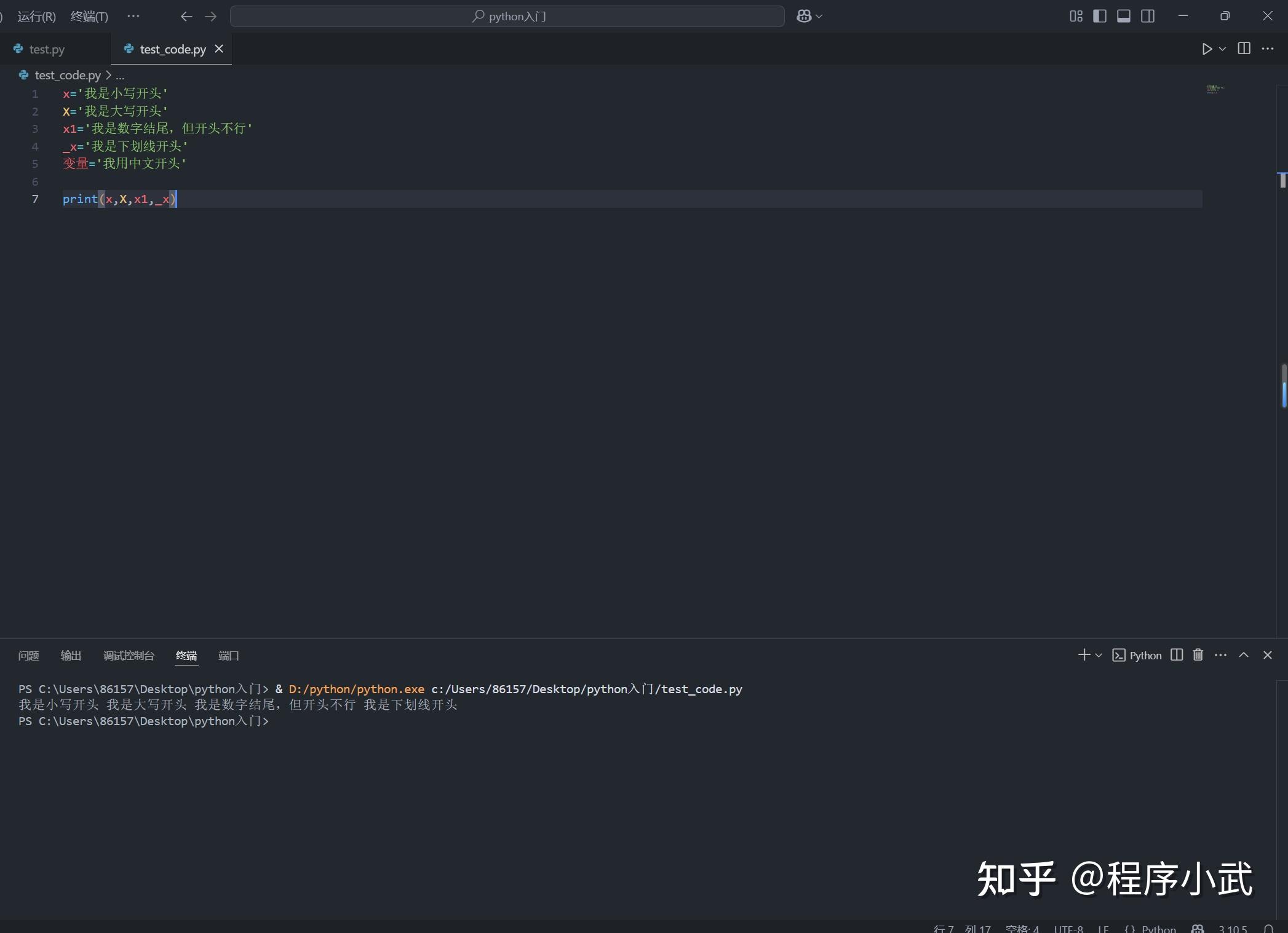The height and width of the screenshot is (933, 1288).
Task: Toggle secondary side bar visibility
Action: point(1148,17)
